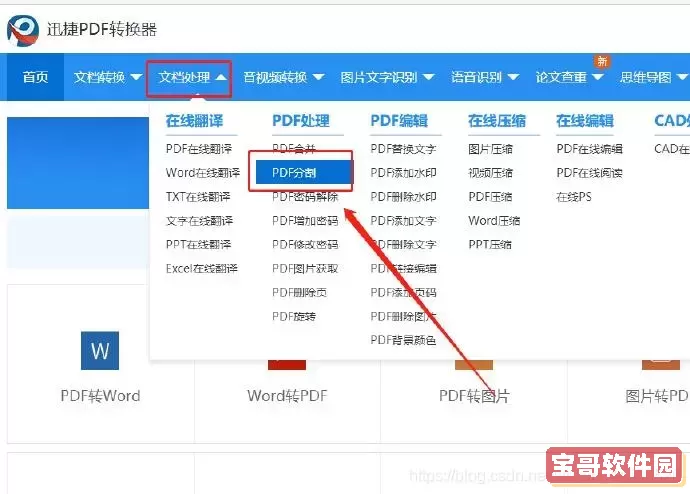Open the PDF转图片 card label

pyautogui.click(x=474, y=396)
